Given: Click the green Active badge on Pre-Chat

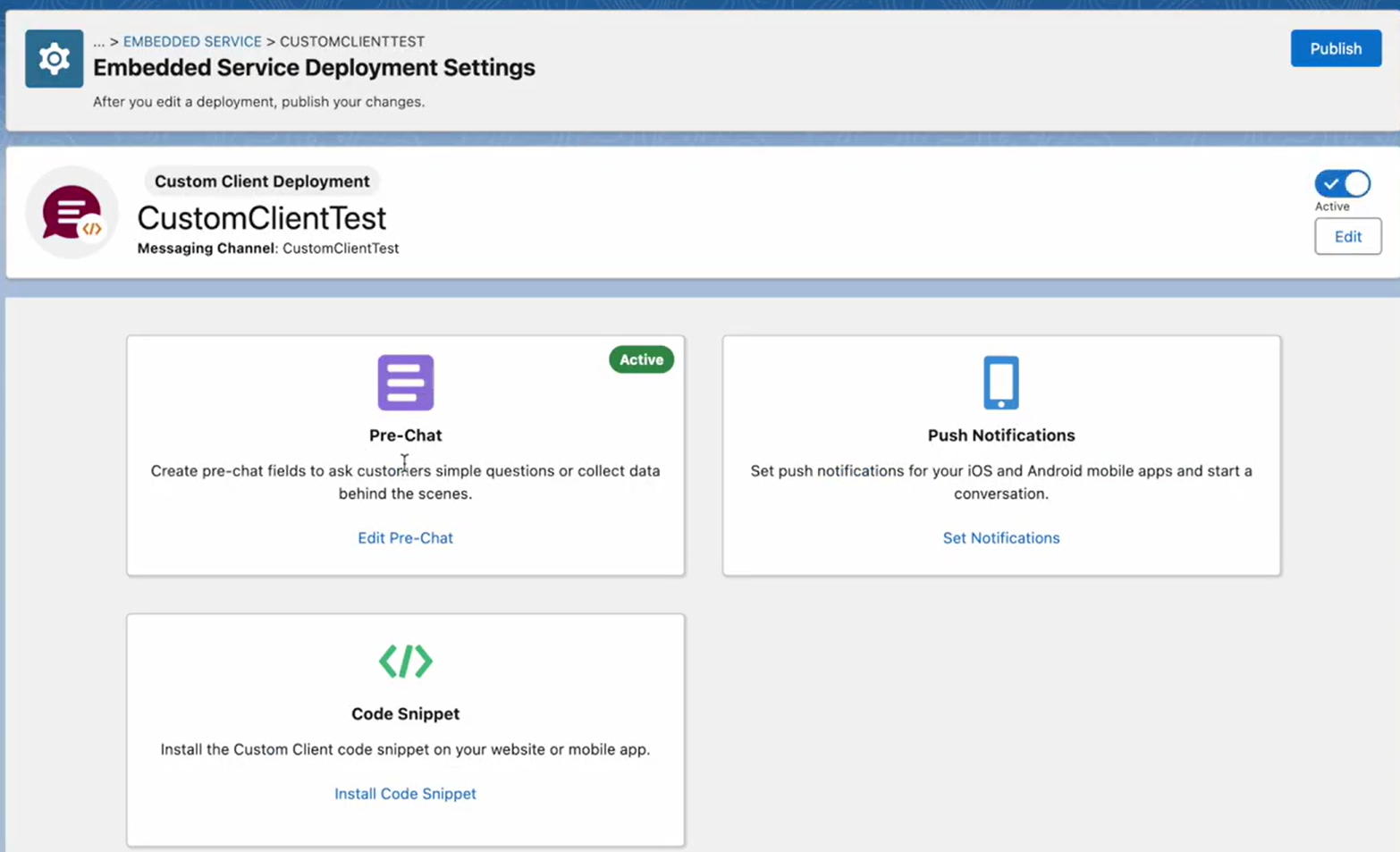Looking at the screenshot, I should 641,359.
